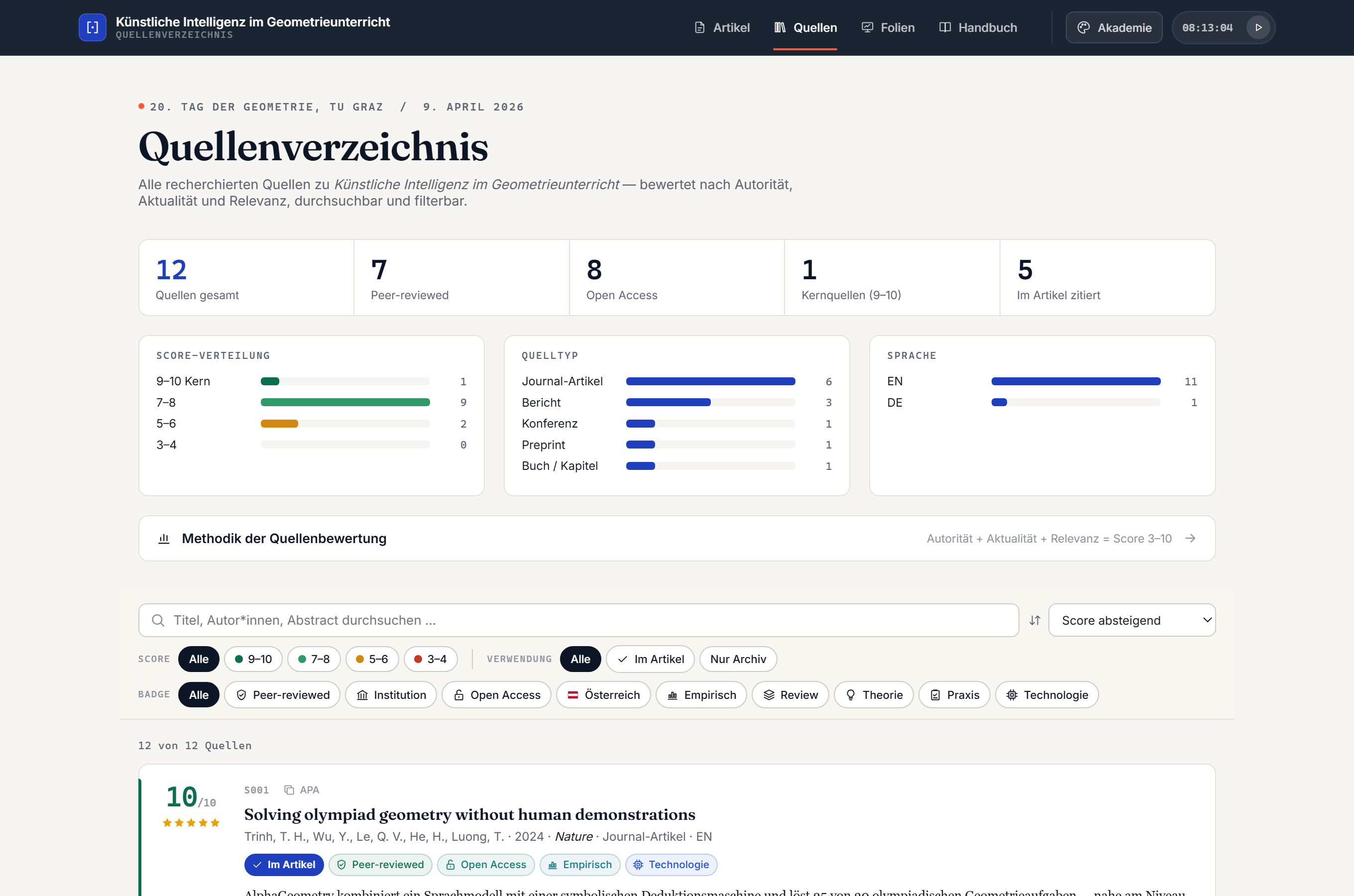The height and width of the screenshot is (896, 1354).
Task: Open the Artikel tab
Action: click(722, 27)
